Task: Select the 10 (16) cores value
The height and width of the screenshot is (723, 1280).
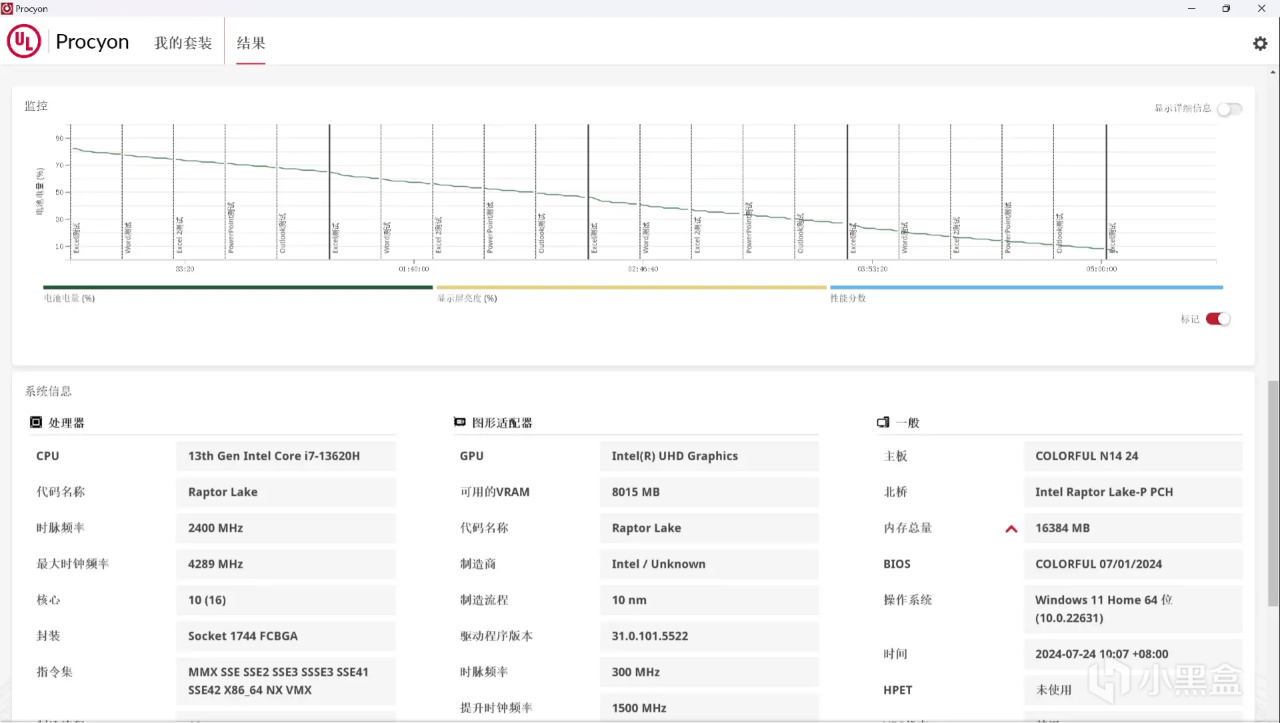Action: coord(286,600)
